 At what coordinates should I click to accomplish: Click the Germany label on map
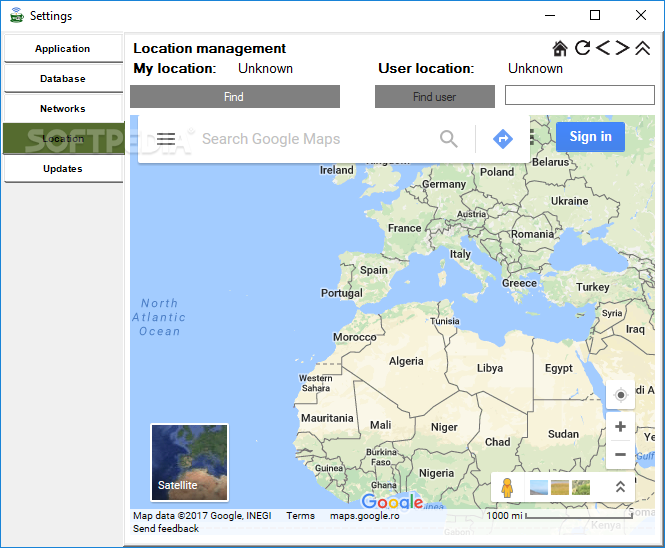[x=444, y=184]
